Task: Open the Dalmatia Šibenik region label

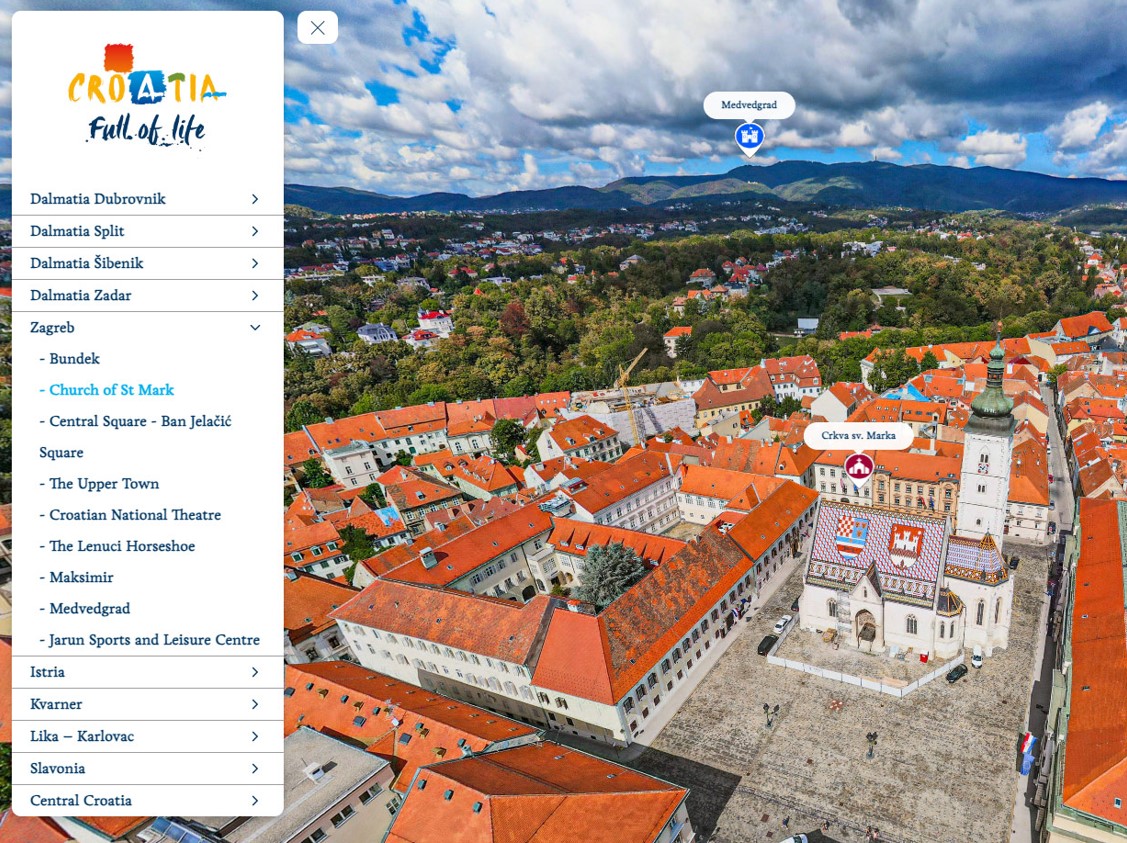Action: click(86, 263)
